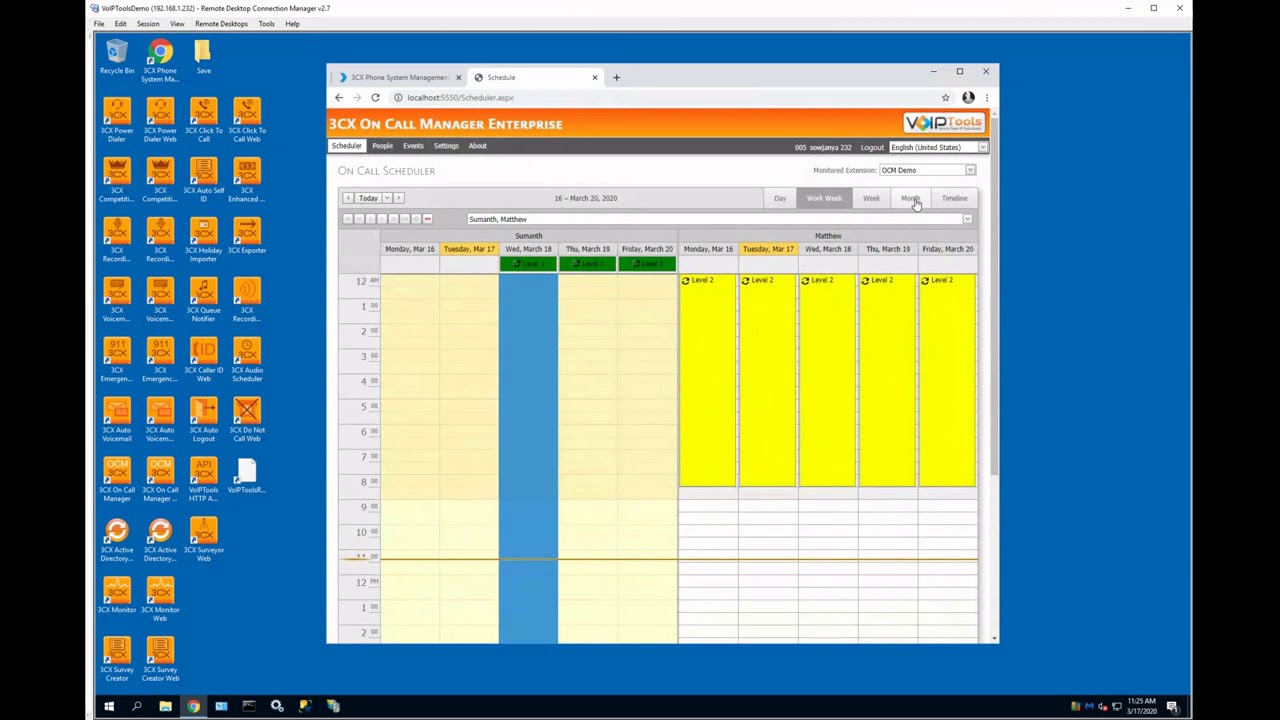Image resolution: width=1280 pixels, height=720 pixels.
Task: Click the browser reload page icon
Action: (375, 97)
